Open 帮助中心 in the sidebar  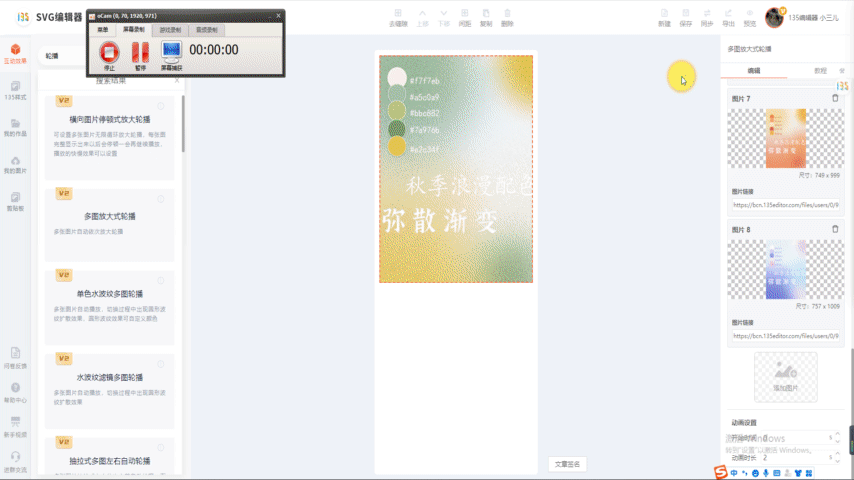coord(15,393)
